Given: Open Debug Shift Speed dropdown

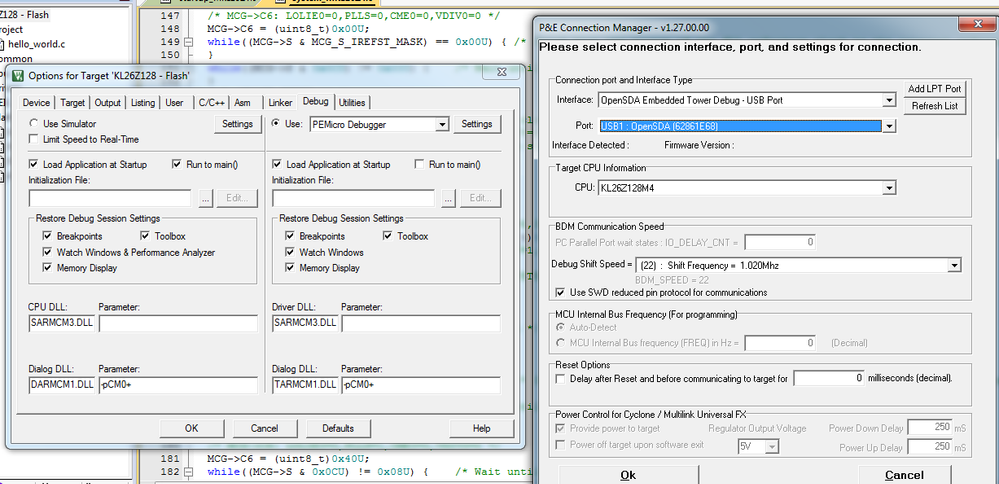Looking at the screenshot, I should point(954,266).
